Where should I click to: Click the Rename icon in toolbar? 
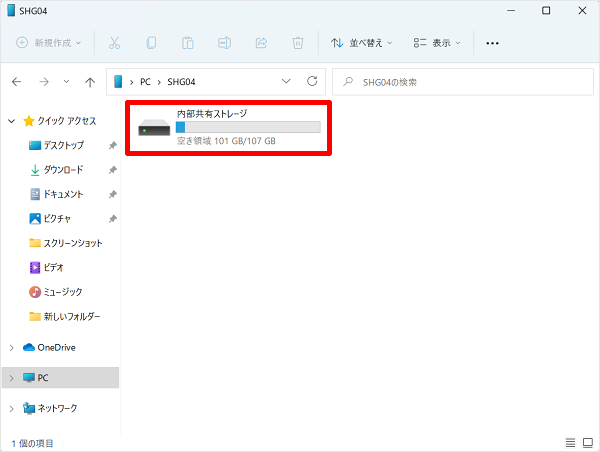click(225, 44)
